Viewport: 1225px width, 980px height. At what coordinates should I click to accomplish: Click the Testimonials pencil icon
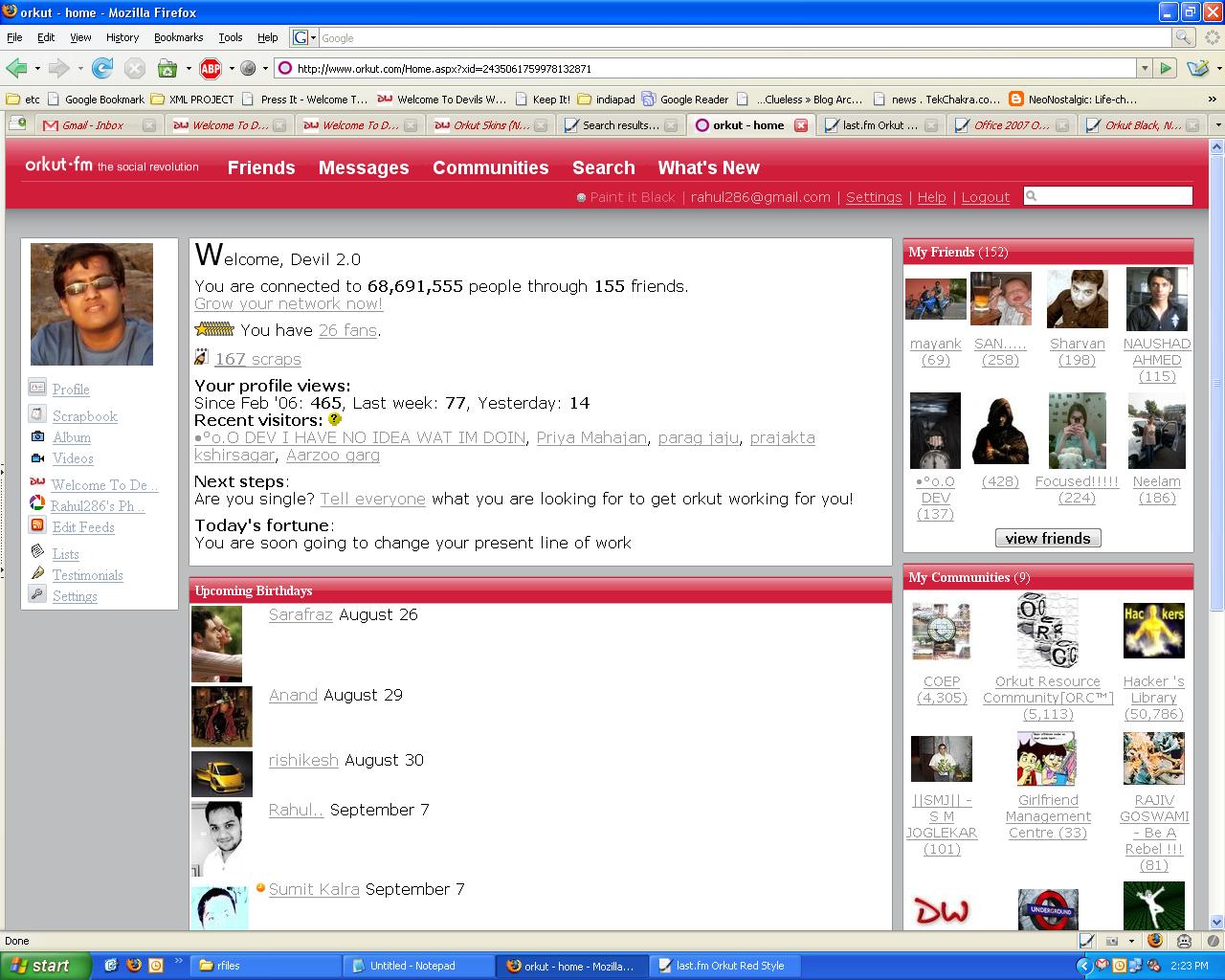(x=37, y=573)
